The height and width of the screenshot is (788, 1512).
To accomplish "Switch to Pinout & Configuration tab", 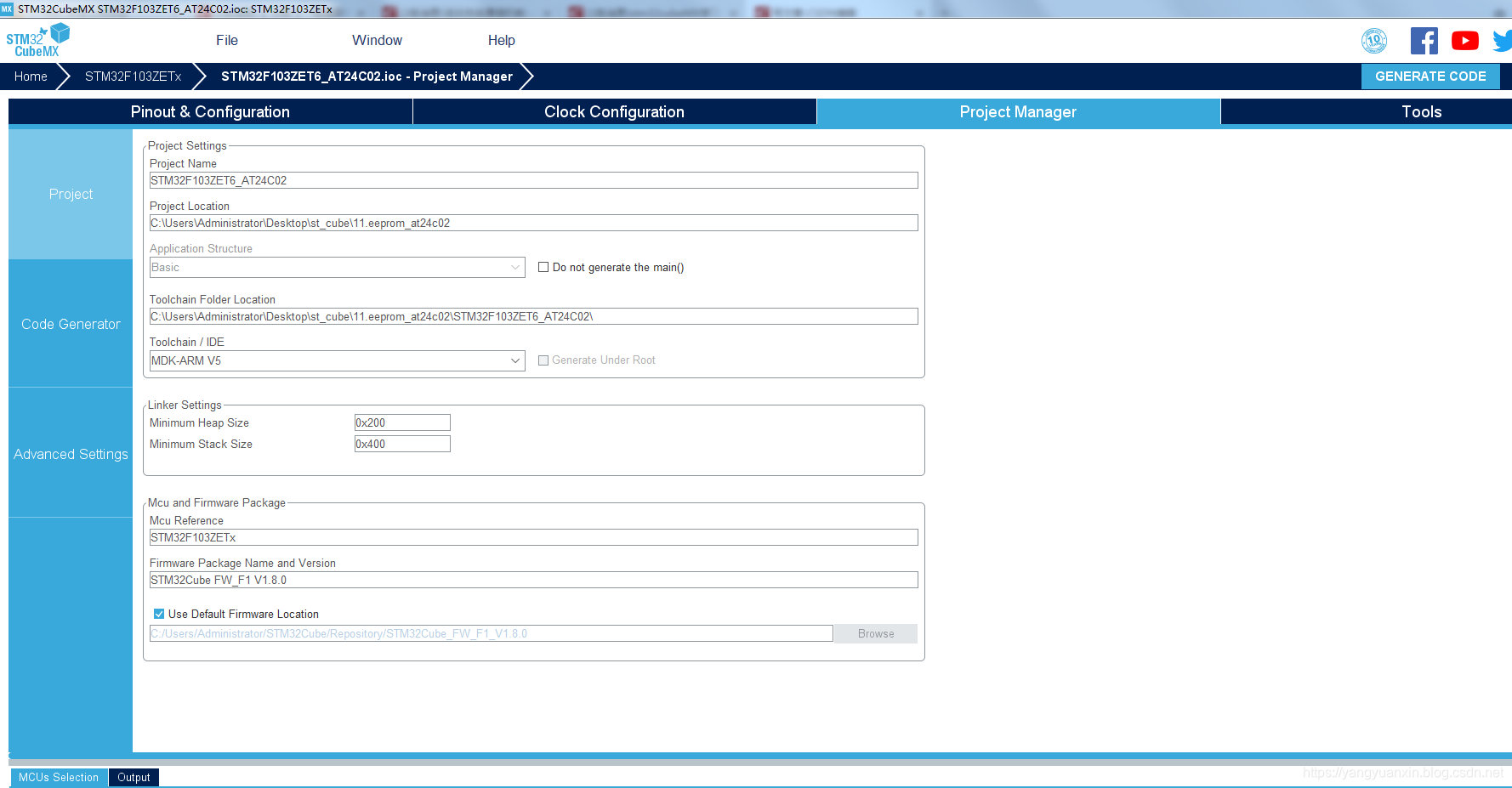I will 210,111.
